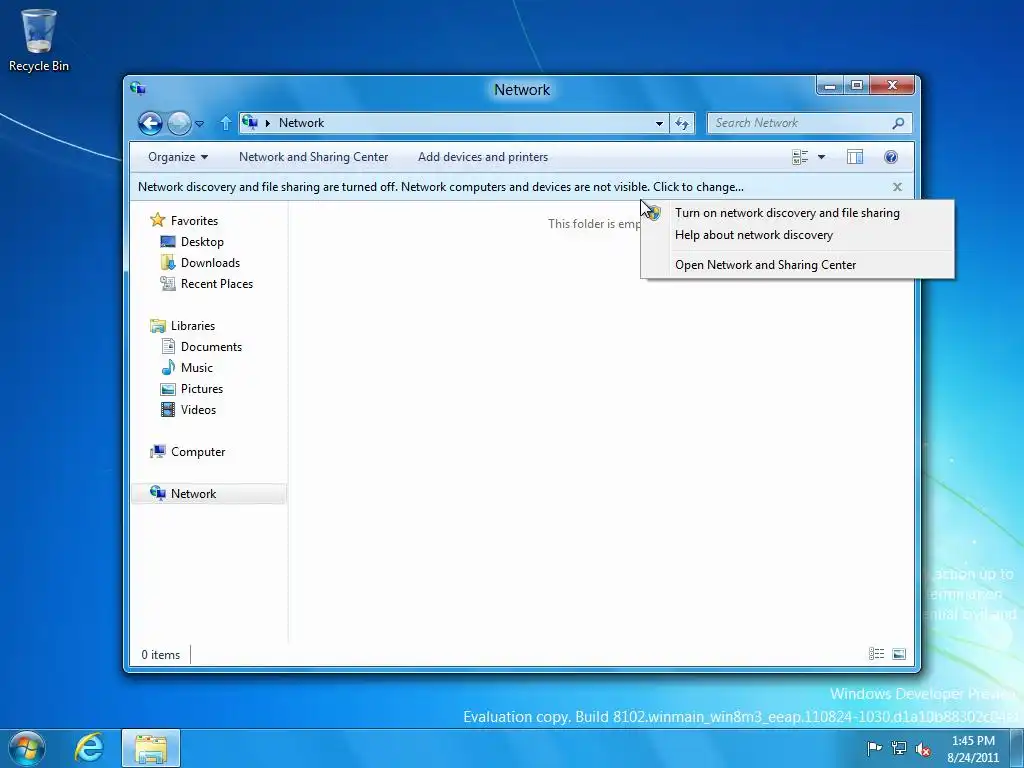The height and width of the screenshot is (768, 1024).
Task: Go back with the blue Back arrow
Action: pyautogui.click(x=150, y=123)
